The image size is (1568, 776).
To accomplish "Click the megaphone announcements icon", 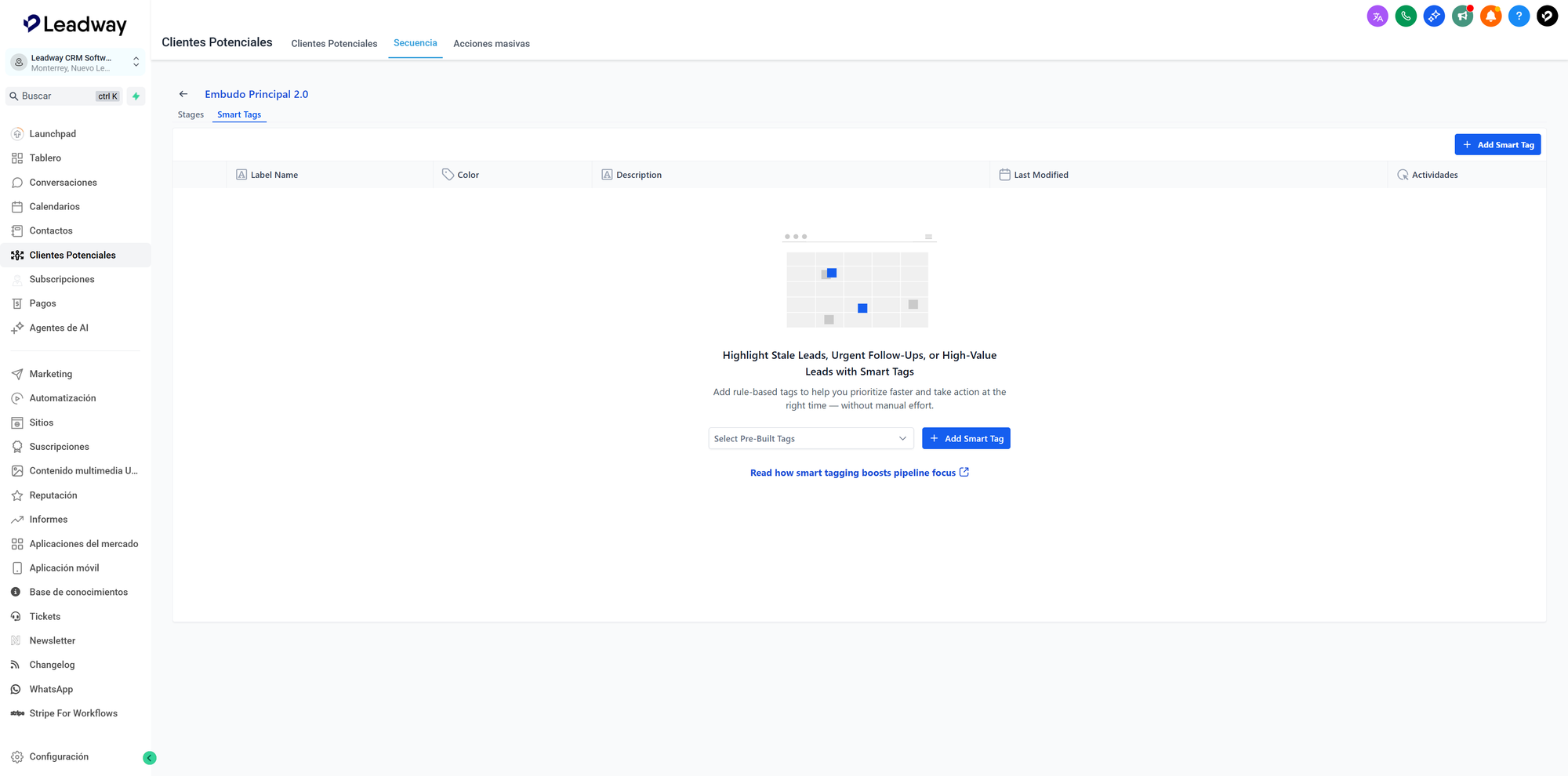I will point(1462,16).
